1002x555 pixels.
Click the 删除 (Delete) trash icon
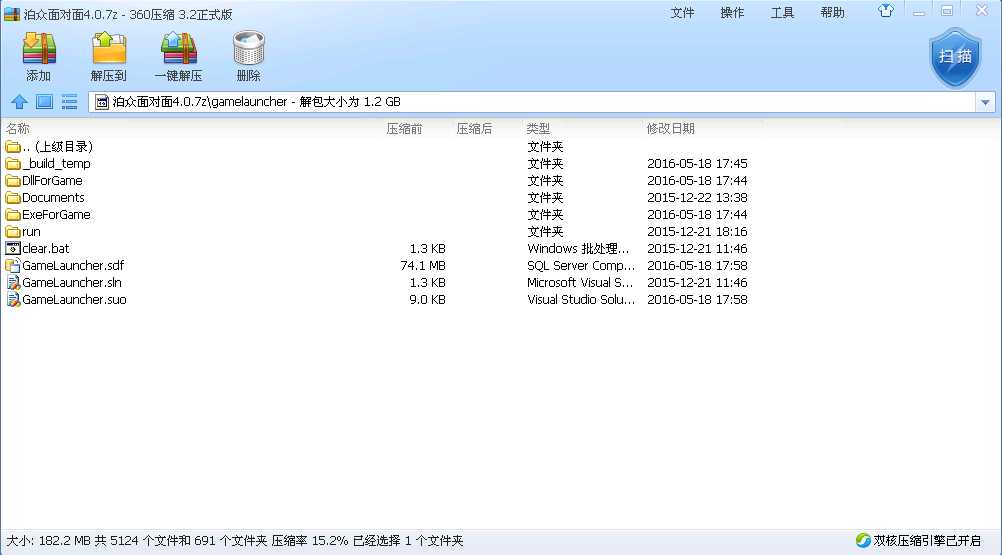[x=249, y=49]
